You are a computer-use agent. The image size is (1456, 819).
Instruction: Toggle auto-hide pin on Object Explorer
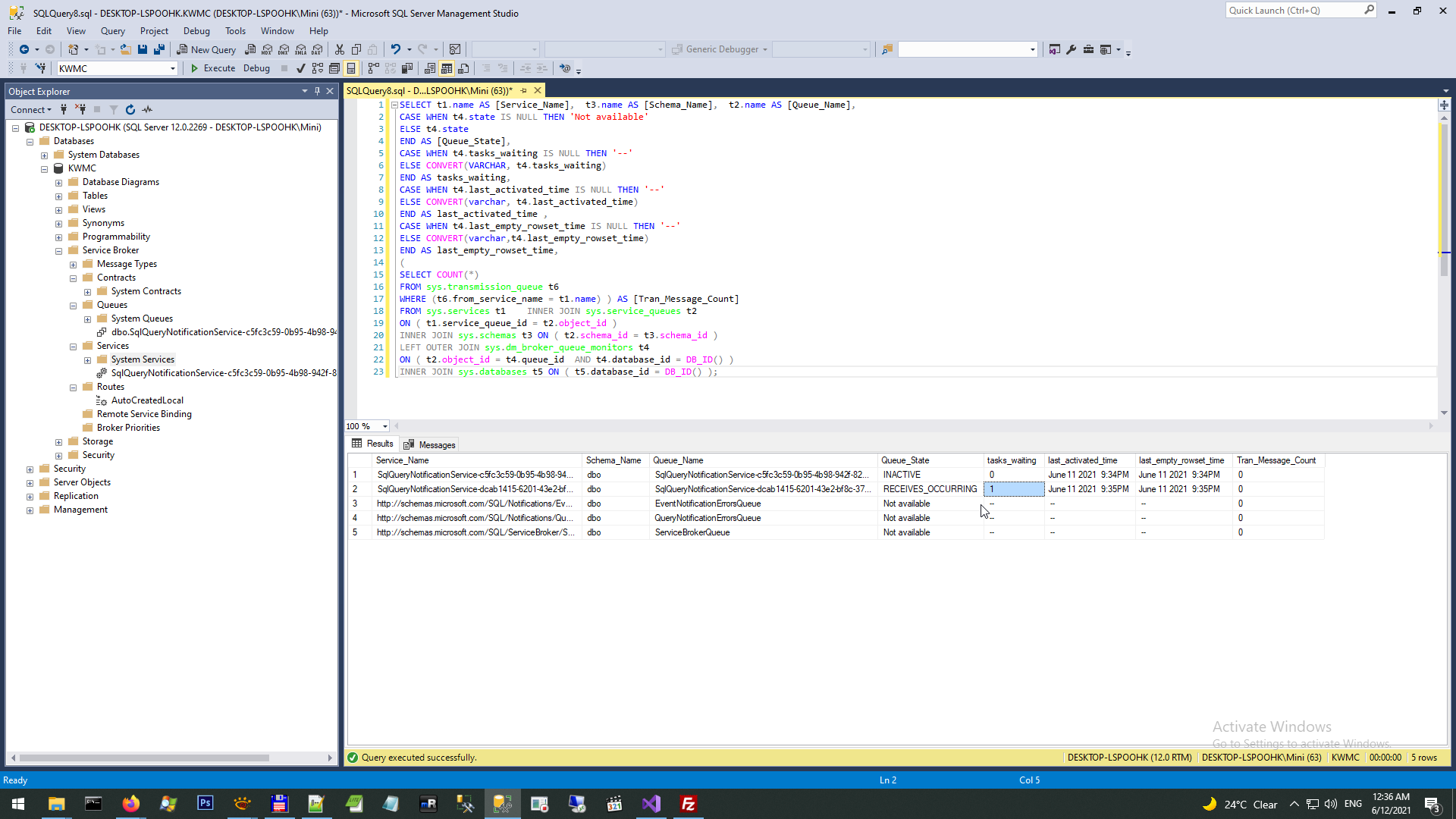point(317,91)
